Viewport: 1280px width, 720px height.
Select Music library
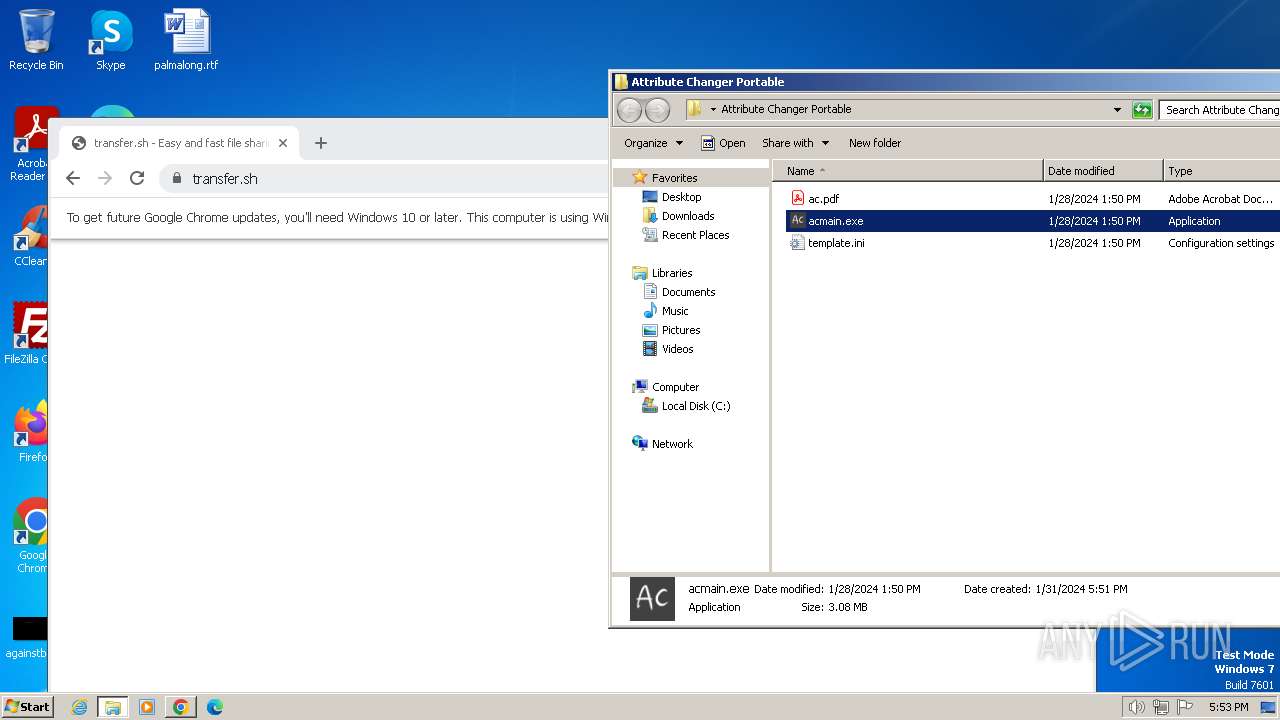click(675, 311)
